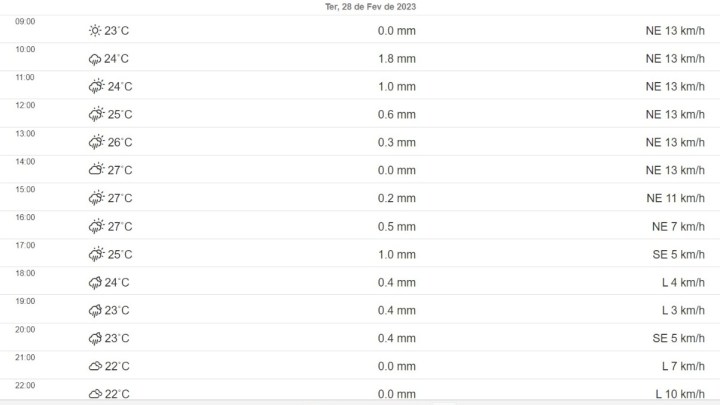720x405 pixels.
Task: Click the SE 5 km/h wind at 17:00
Action: pyautogui.click(x=678, y=254)
